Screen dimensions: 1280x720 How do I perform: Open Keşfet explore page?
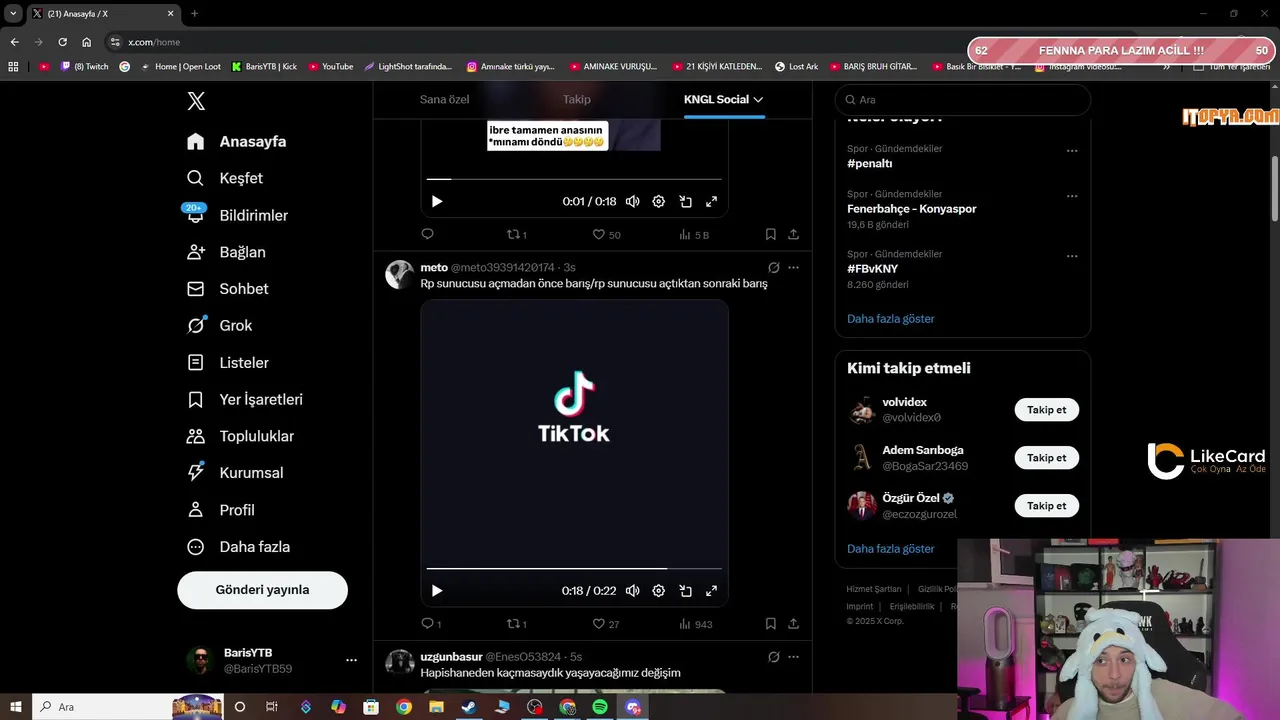pos(225,178)
